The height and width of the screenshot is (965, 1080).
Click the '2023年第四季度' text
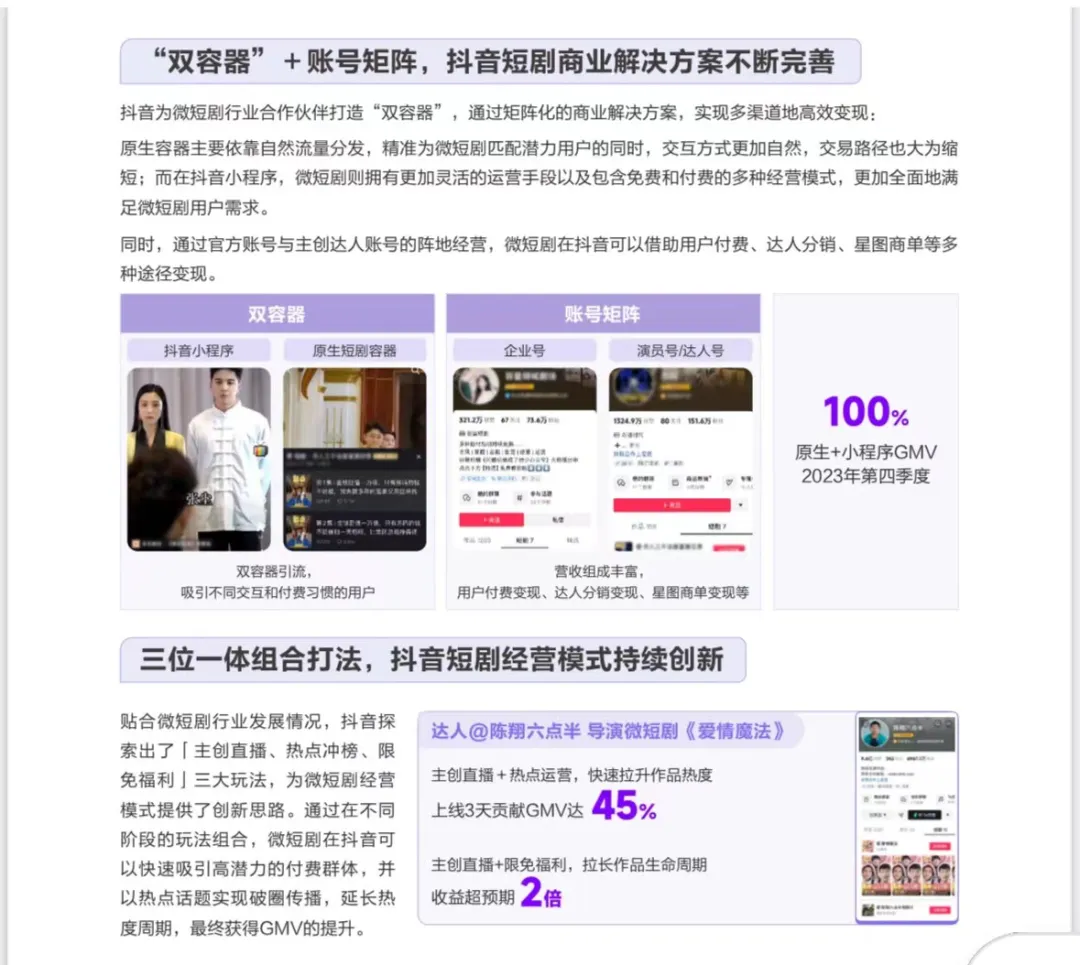click(x=866, y=476)
